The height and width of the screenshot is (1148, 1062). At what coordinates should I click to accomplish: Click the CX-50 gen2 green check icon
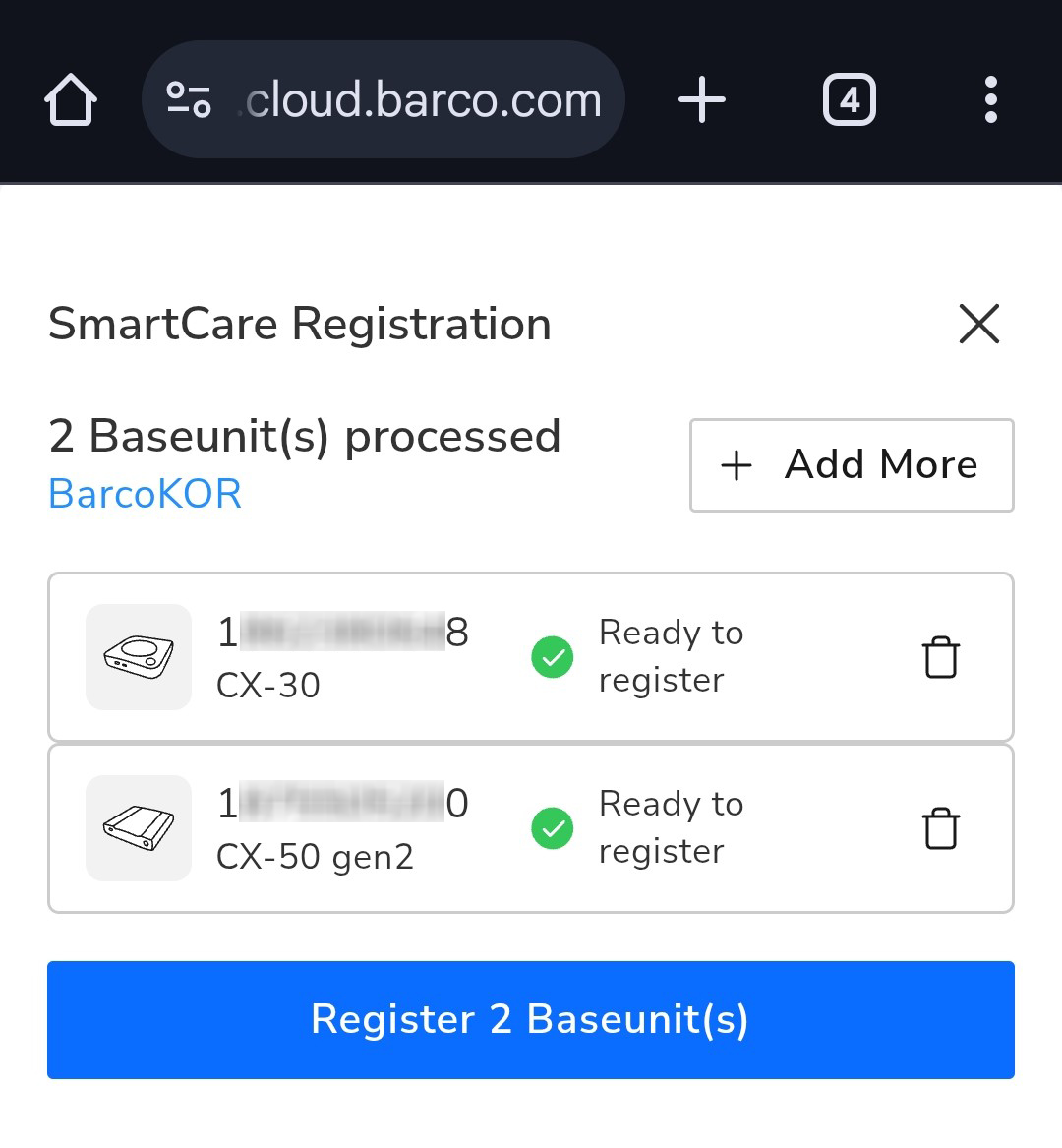pyautogui.click(x=553, y=828)
